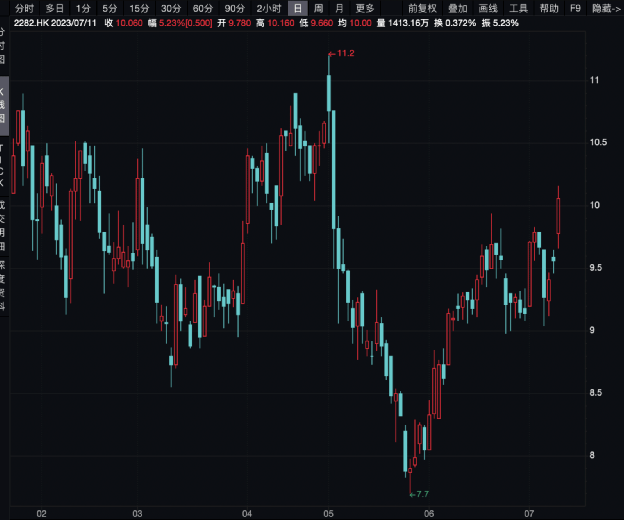The image size is (624, 520).
Task: Collapse side panel with 隐藏-> button
Action: (x=606, y=8)
